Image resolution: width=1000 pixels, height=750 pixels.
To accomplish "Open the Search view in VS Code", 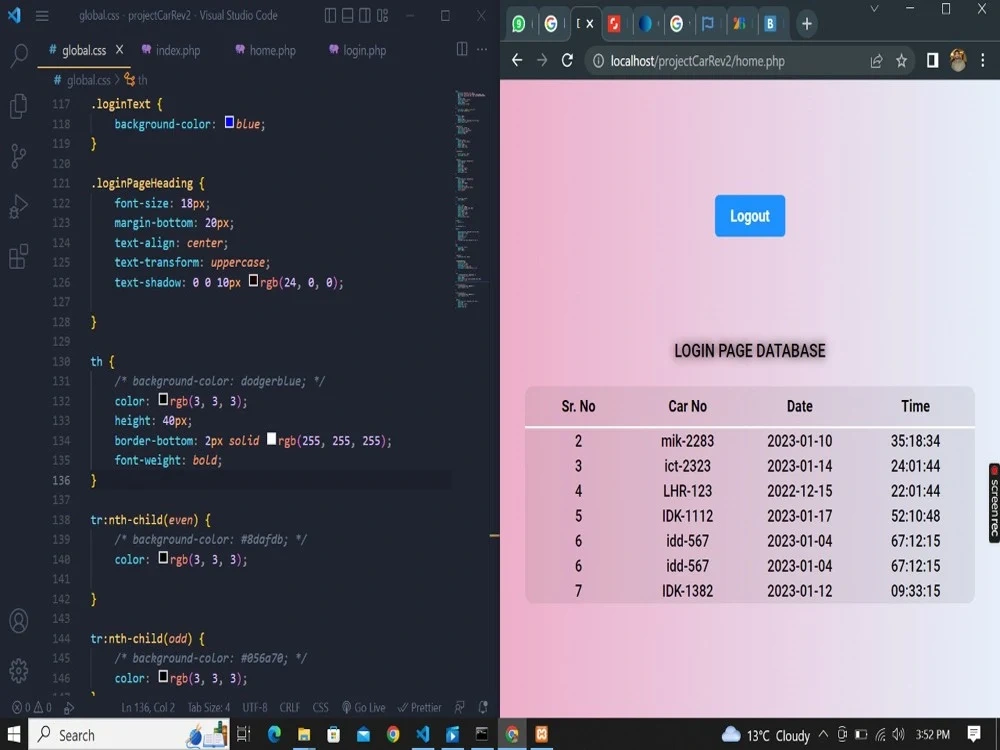I will [19, 55].
